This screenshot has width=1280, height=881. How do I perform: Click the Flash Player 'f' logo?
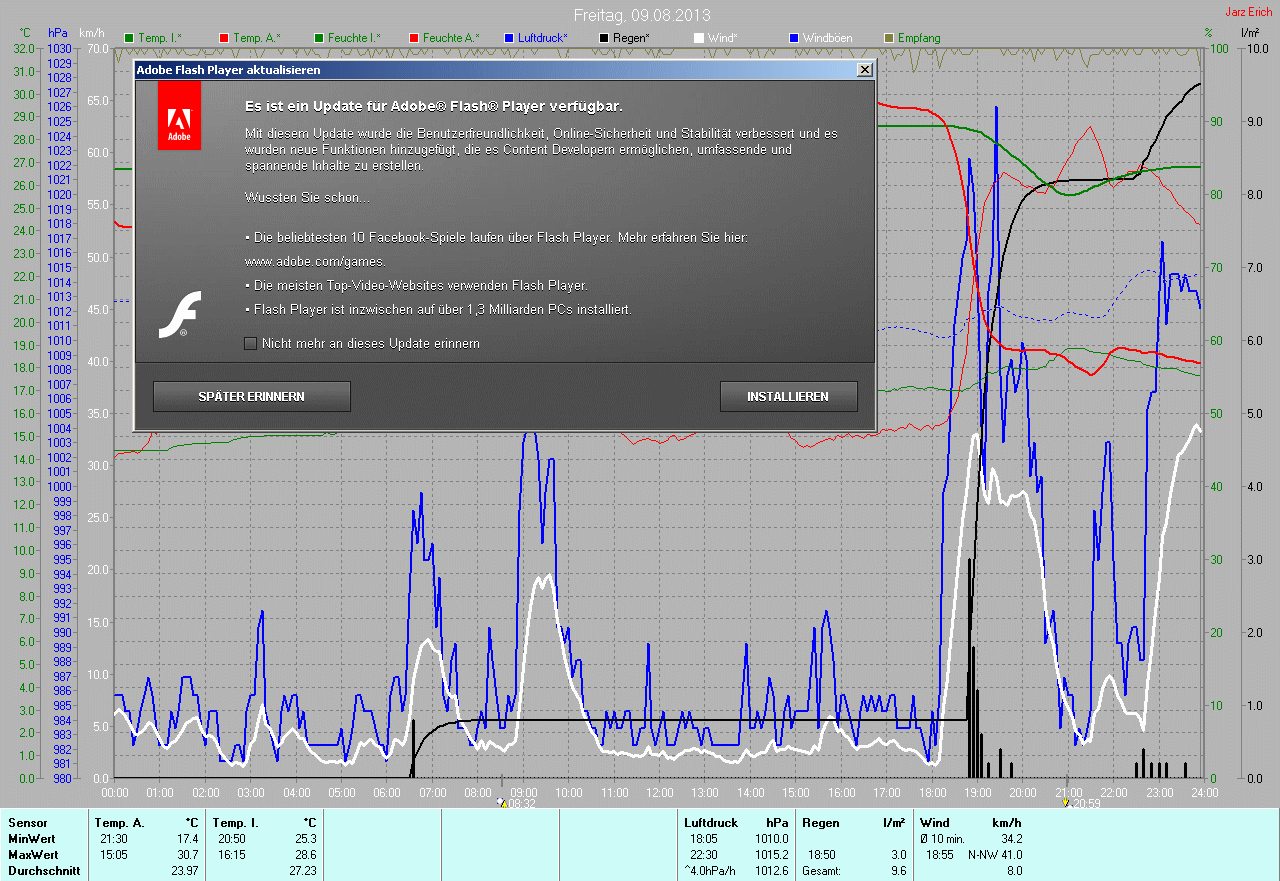coord(181,314)
